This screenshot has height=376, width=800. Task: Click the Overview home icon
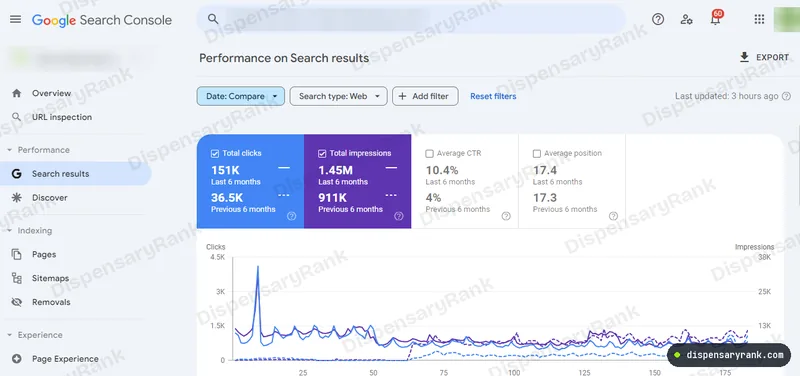[17, 93]
